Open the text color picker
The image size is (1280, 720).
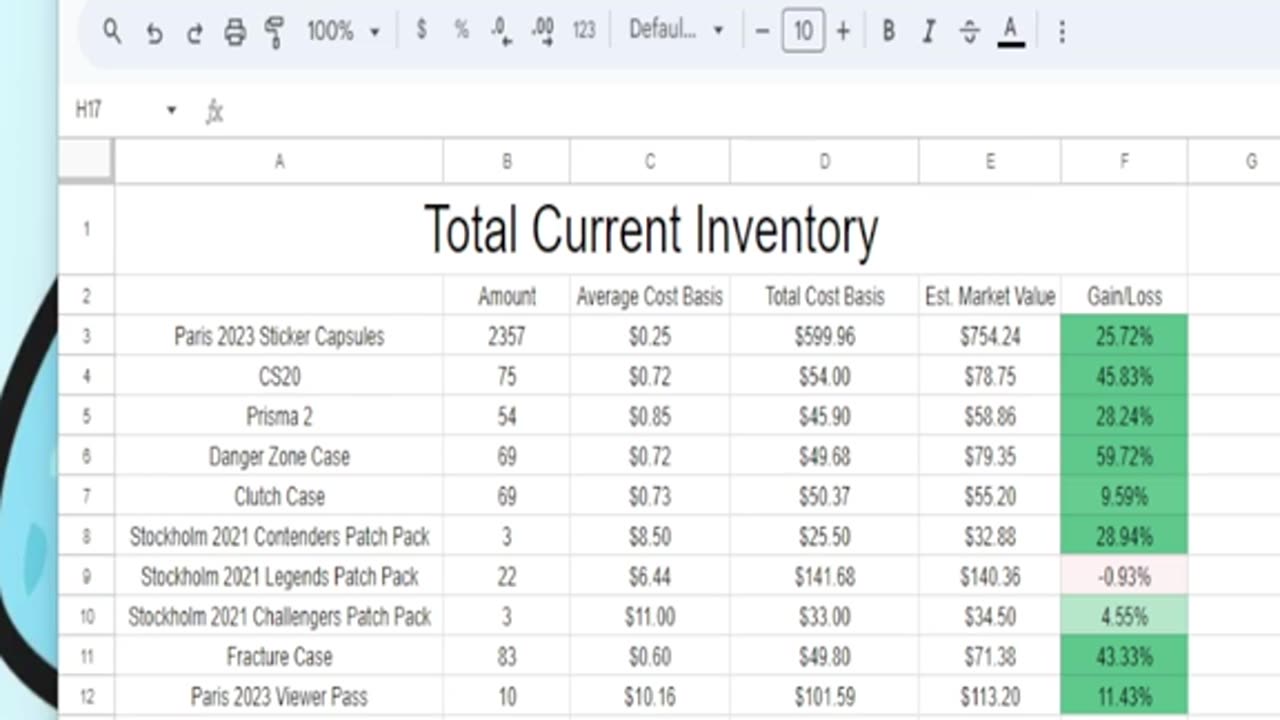pos(1011,32)
